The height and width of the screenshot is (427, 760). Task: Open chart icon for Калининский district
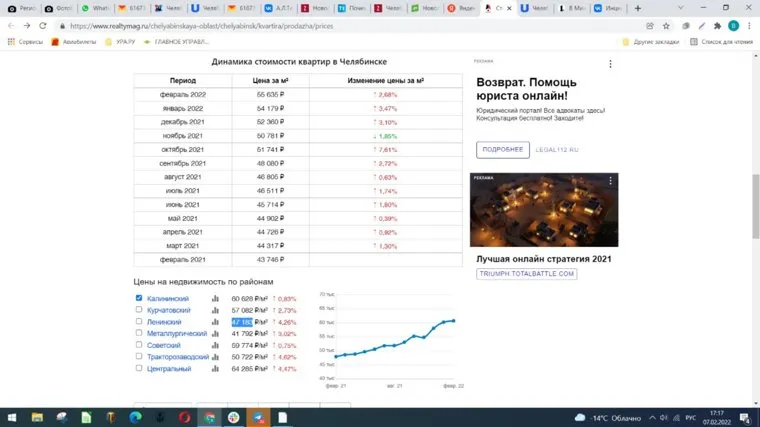215,299
